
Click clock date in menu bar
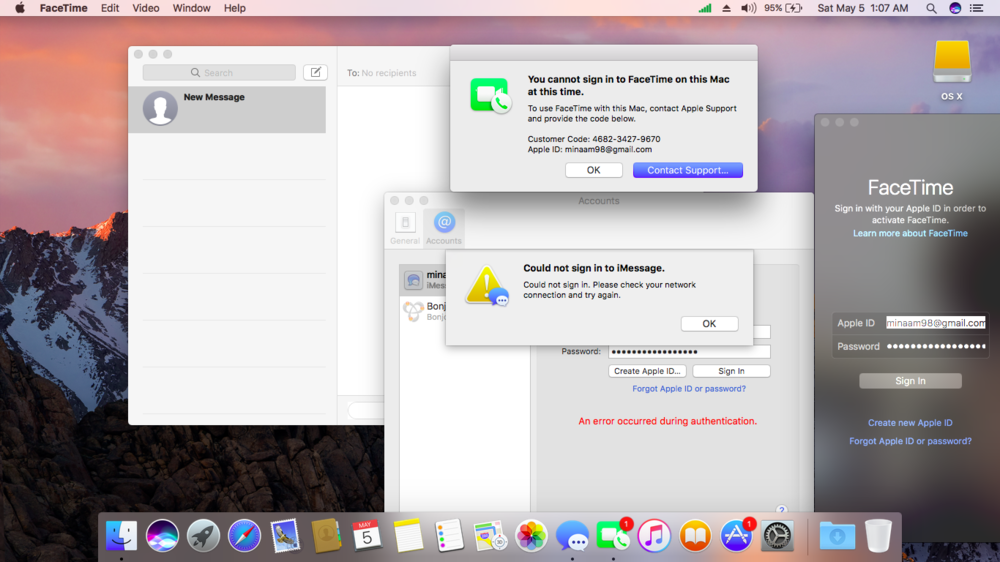(863, 8)
